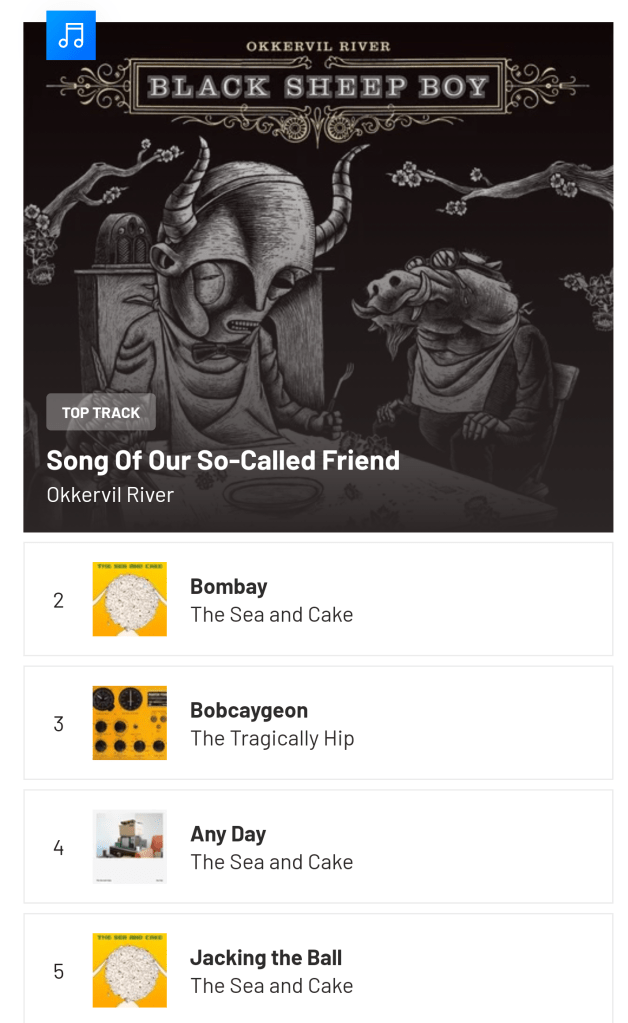Screen dimensions: 628x1023
Task: Select the Bombay track title
Action: point(229,586)
